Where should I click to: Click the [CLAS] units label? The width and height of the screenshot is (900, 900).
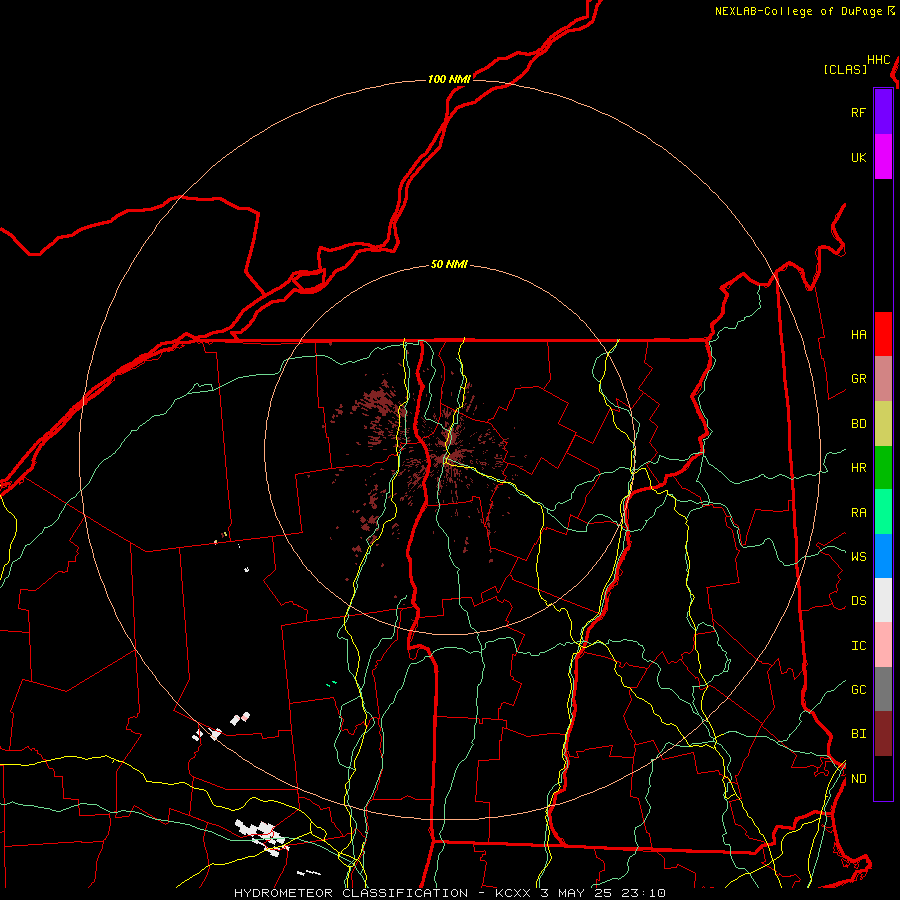(x=845, y=69)
